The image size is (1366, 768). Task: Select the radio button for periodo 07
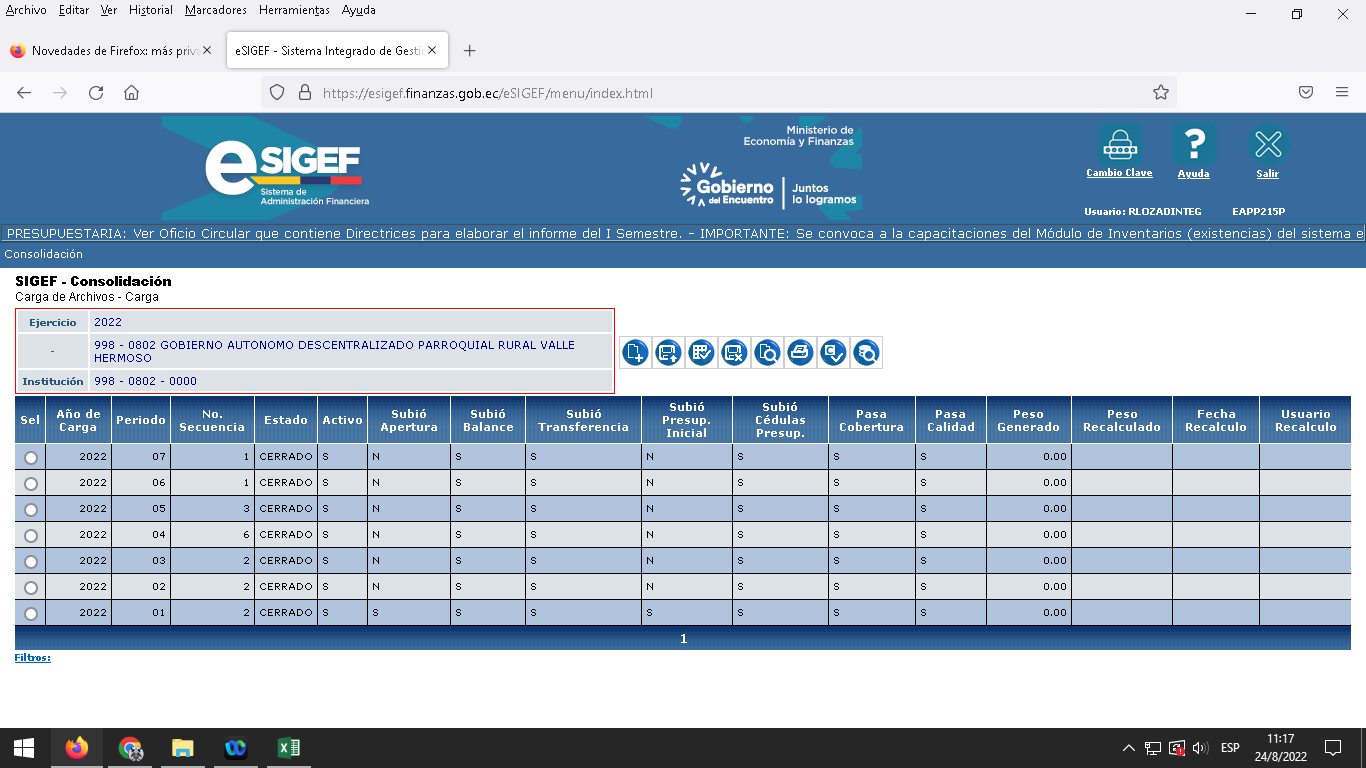(31, 457)
